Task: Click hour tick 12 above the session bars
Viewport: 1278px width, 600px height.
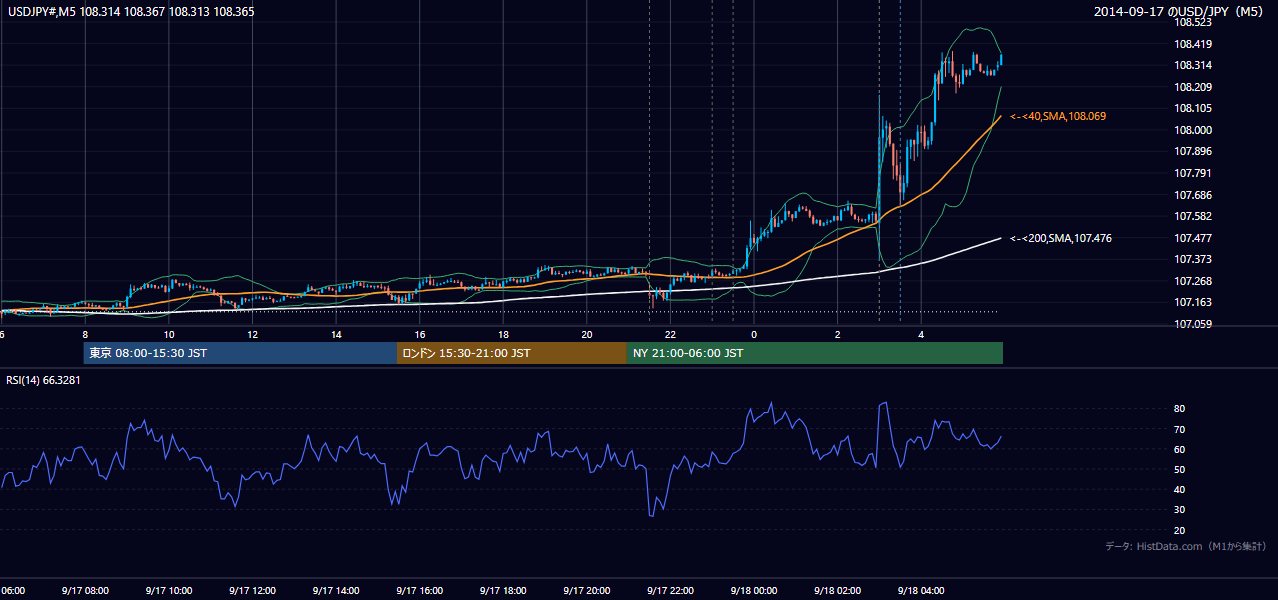Action: 252,334
